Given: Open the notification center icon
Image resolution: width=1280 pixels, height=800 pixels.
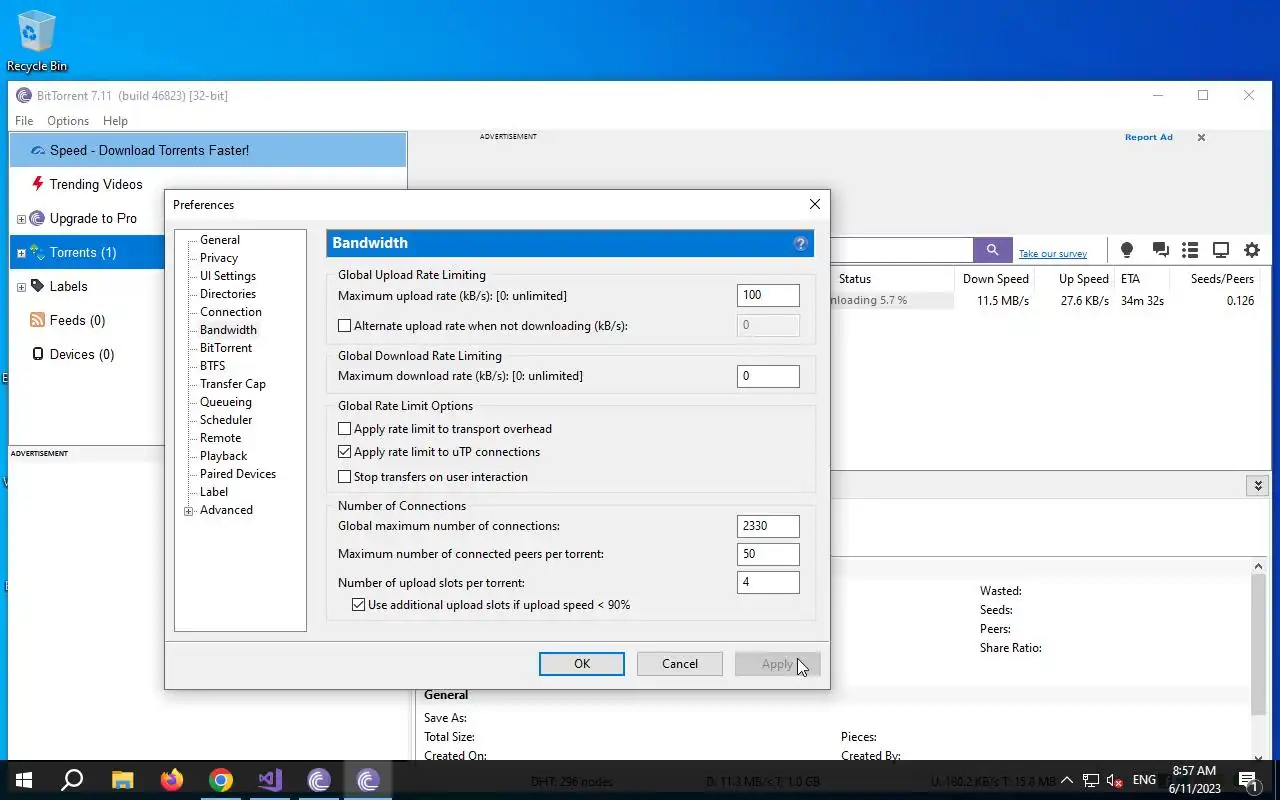Looking at the screenshot, I should 1248,780.
